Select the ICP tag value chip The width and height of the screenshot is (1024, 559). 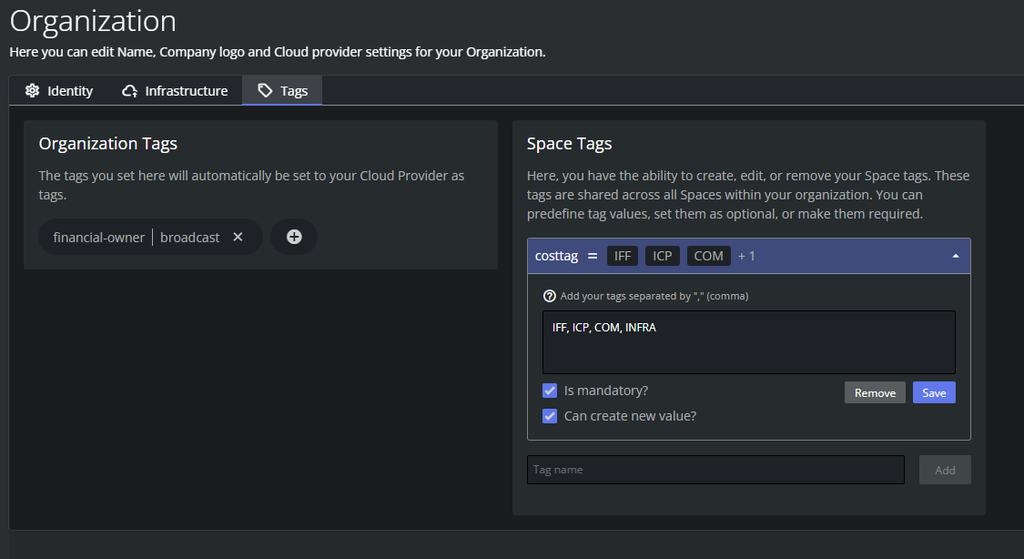pyautogui.click(x=662, y=256)
